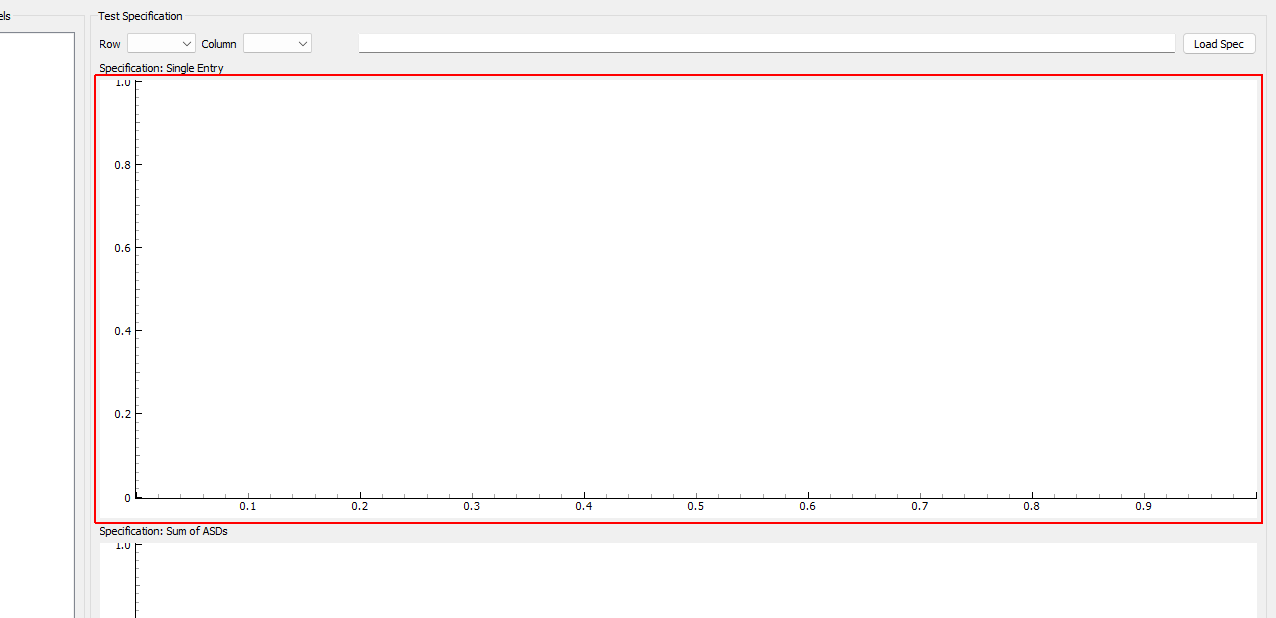
Task: Select the 0.5 x-axis tick label
Action: click(696, 507)
